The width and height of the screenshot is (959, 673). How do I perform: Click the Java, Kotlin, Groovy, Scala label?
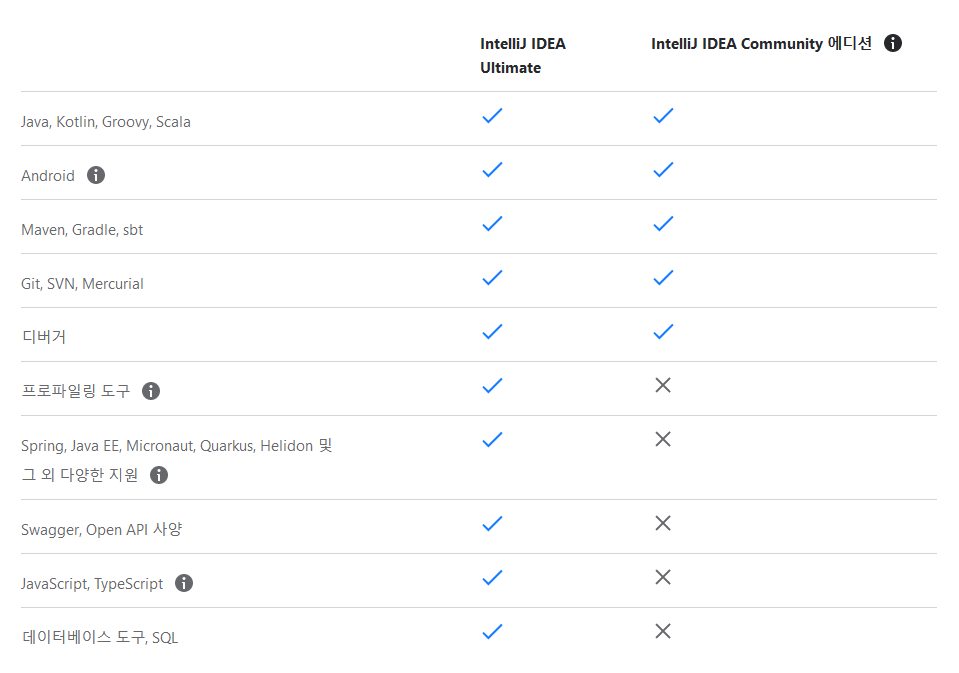coord(106,122)
